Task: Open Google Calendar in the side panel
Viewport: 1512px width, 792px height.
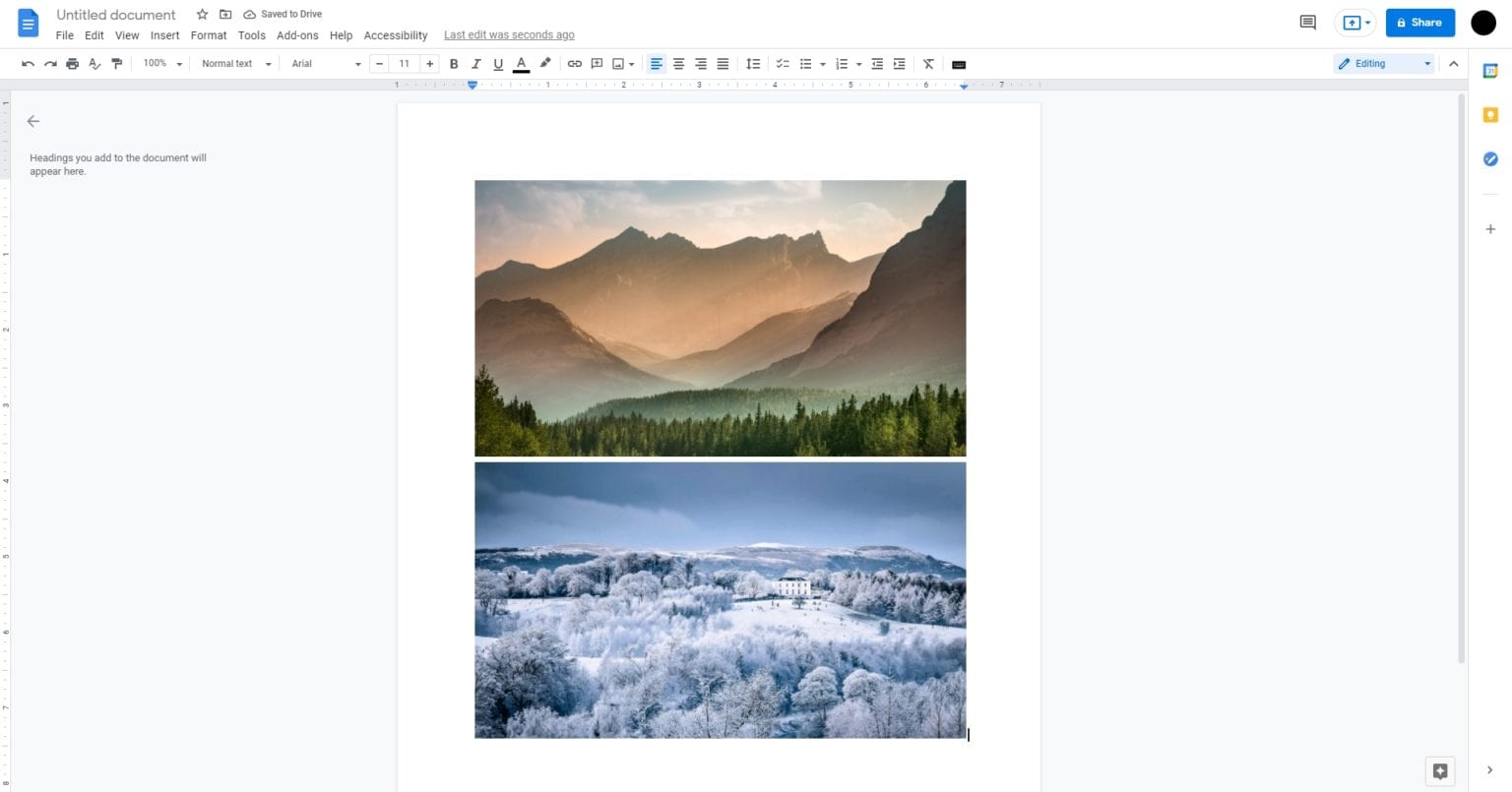Action: click(1489, 70)
